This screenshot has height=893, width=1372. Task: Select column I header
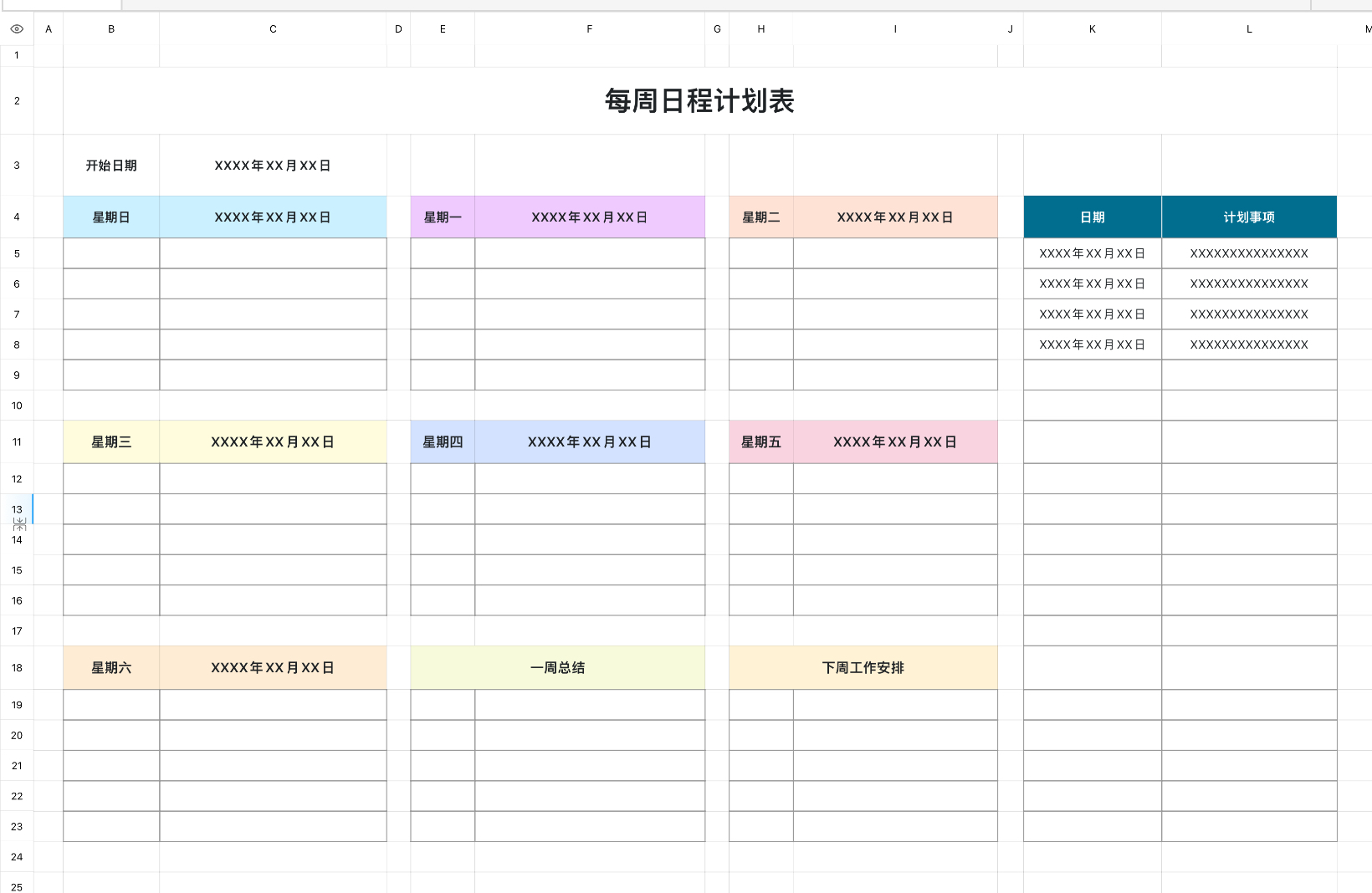click(895, 29)
